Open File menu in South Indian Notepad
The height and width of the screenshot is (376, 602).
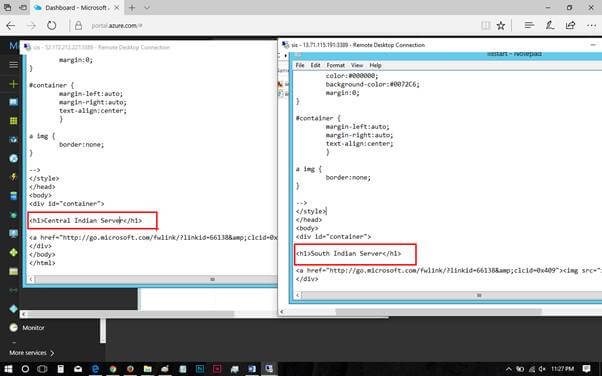pos(300,65)
